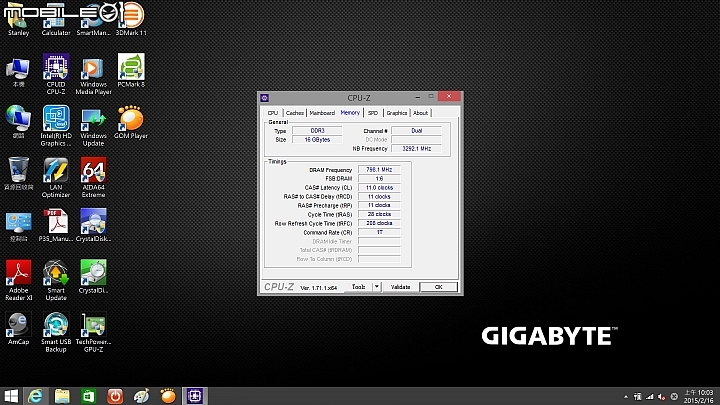Show hidden tray icons arrow
This screenshot has width=720, height=405.
(x=625, y=397)
